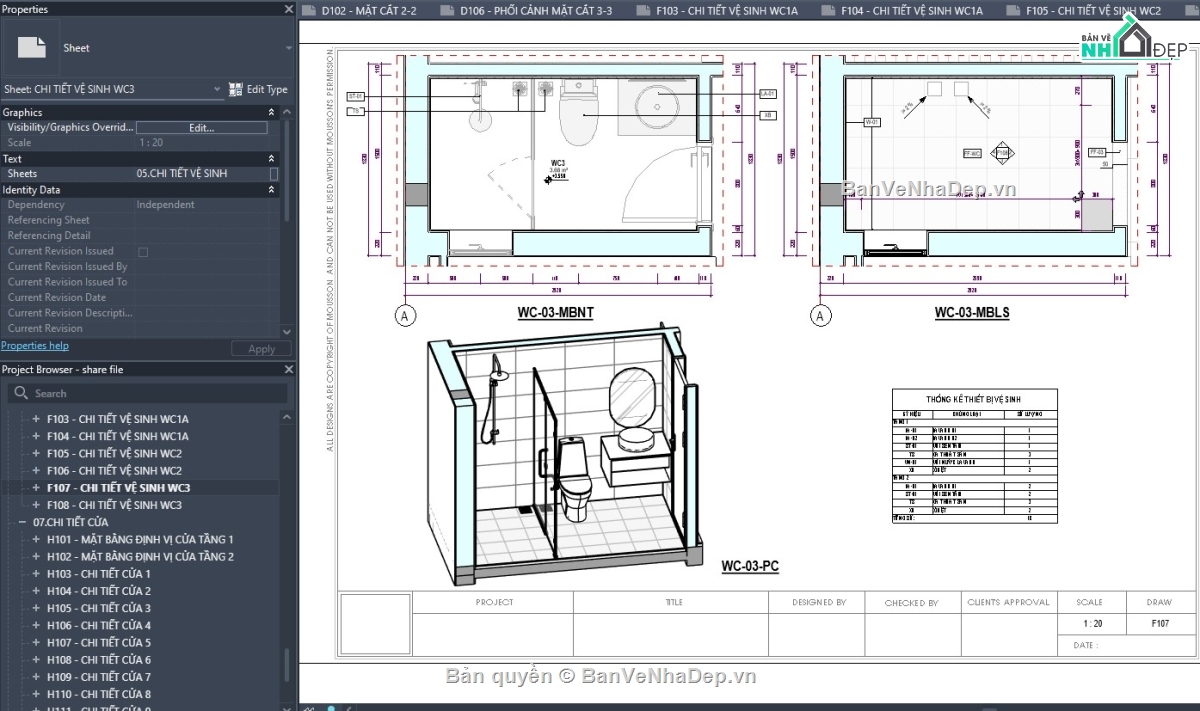Select F105 - CHI TIẾT VỆ SINH WC2 in browser
This screenshot has height=711, width=1200.
(x=114, y=453)
